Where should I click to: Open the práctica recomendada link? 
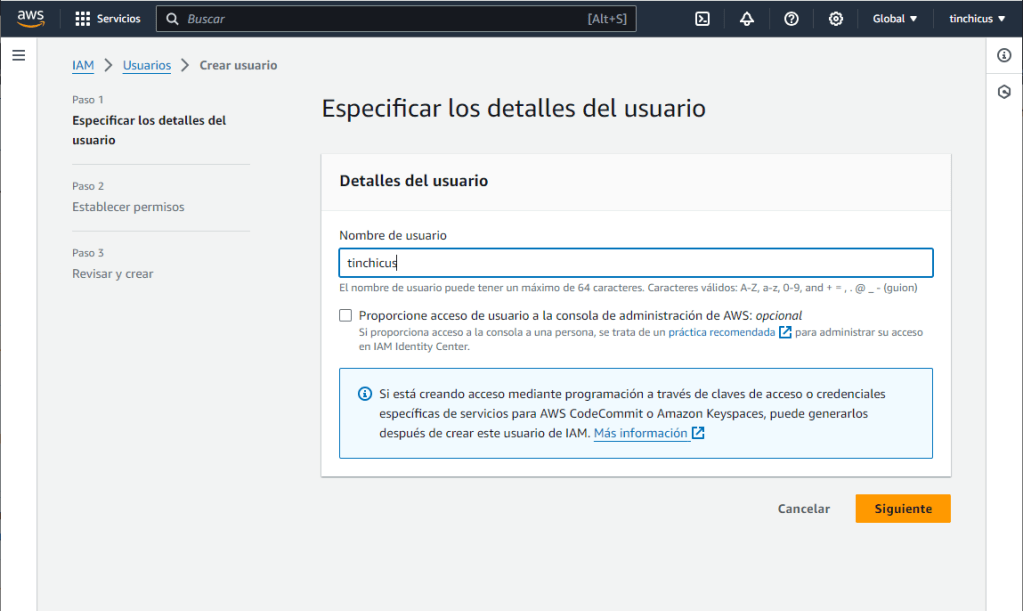(x=721, y=332)
